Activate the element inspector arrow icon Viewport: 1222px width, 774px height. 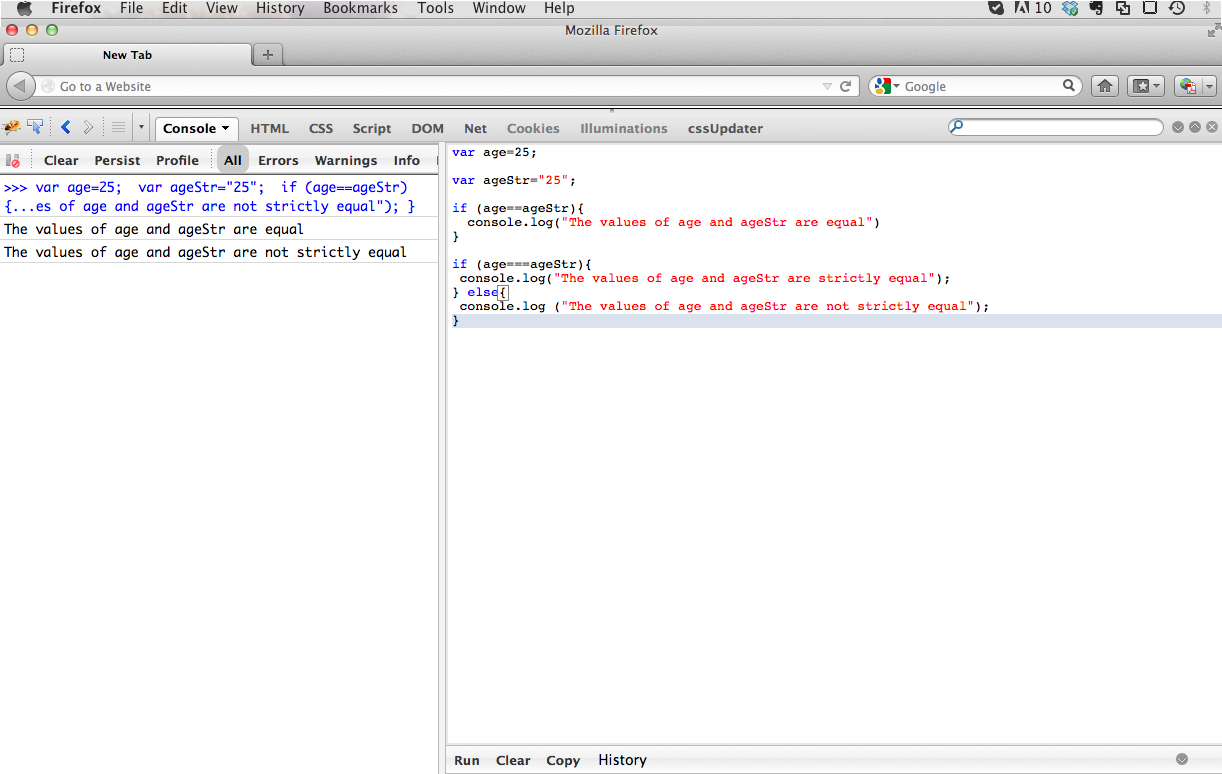click(x=36, y=127)
